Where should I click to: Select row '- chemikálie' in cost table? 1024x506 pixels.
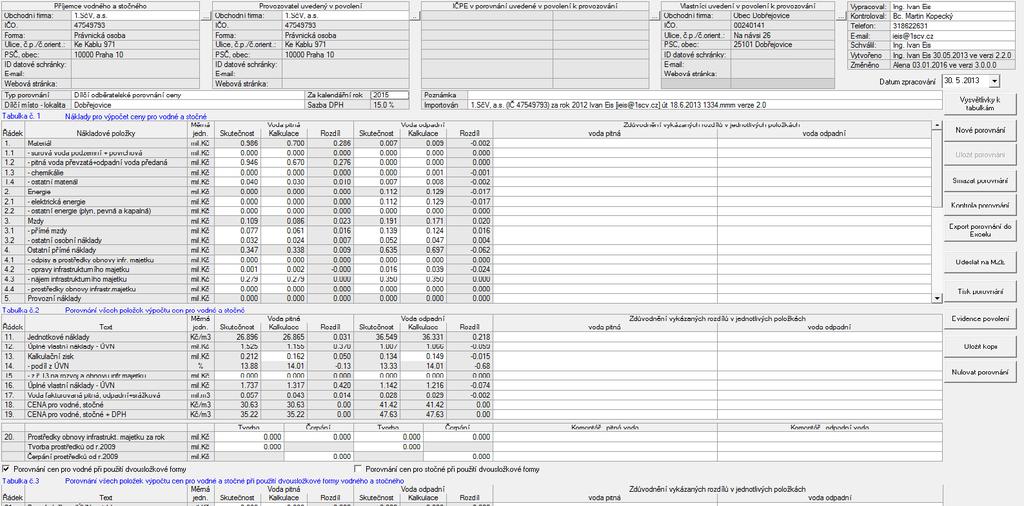click(106, 172)
